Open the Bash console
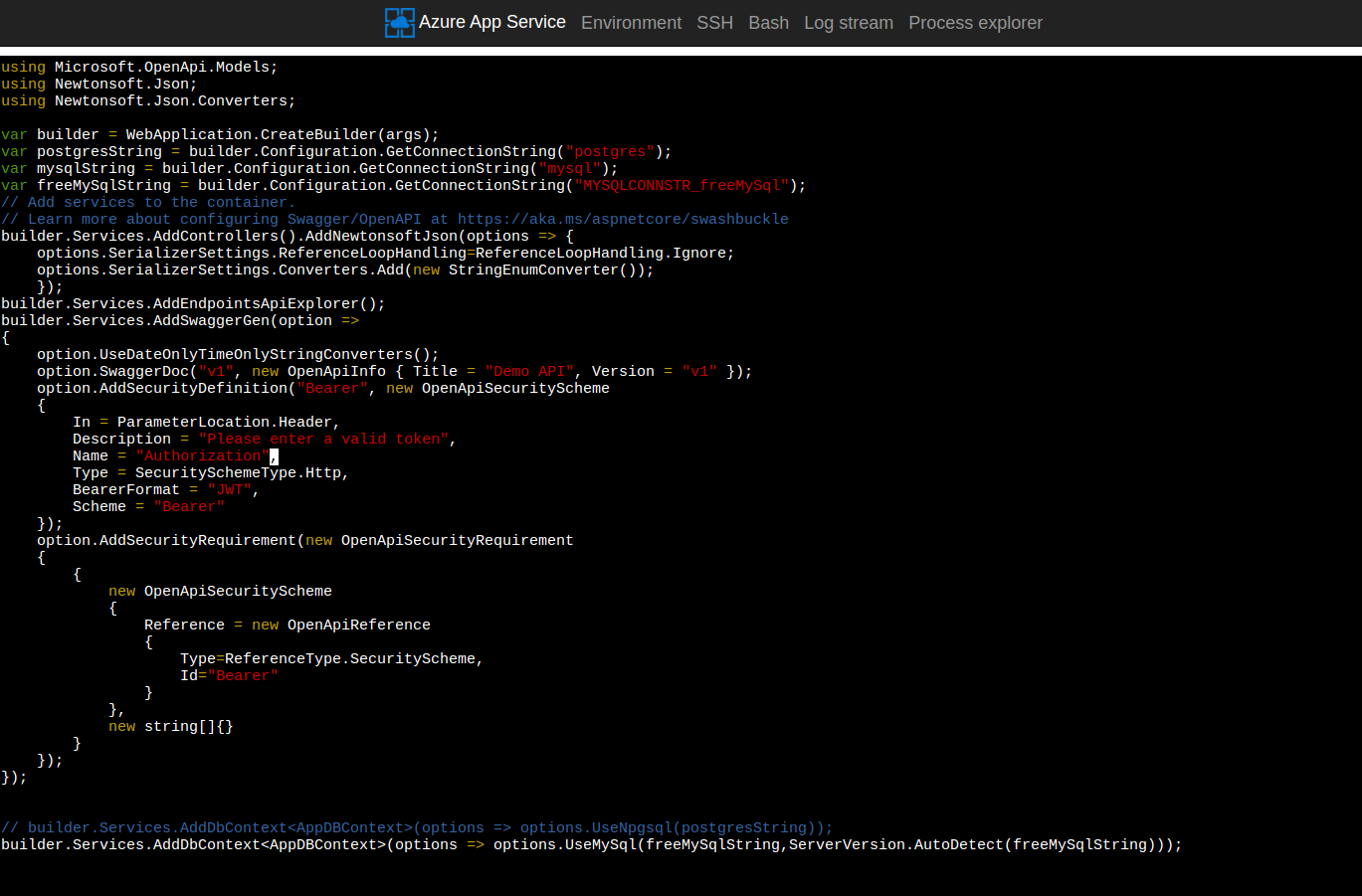This screenshot has width=1362, height=896. (768, 23)
